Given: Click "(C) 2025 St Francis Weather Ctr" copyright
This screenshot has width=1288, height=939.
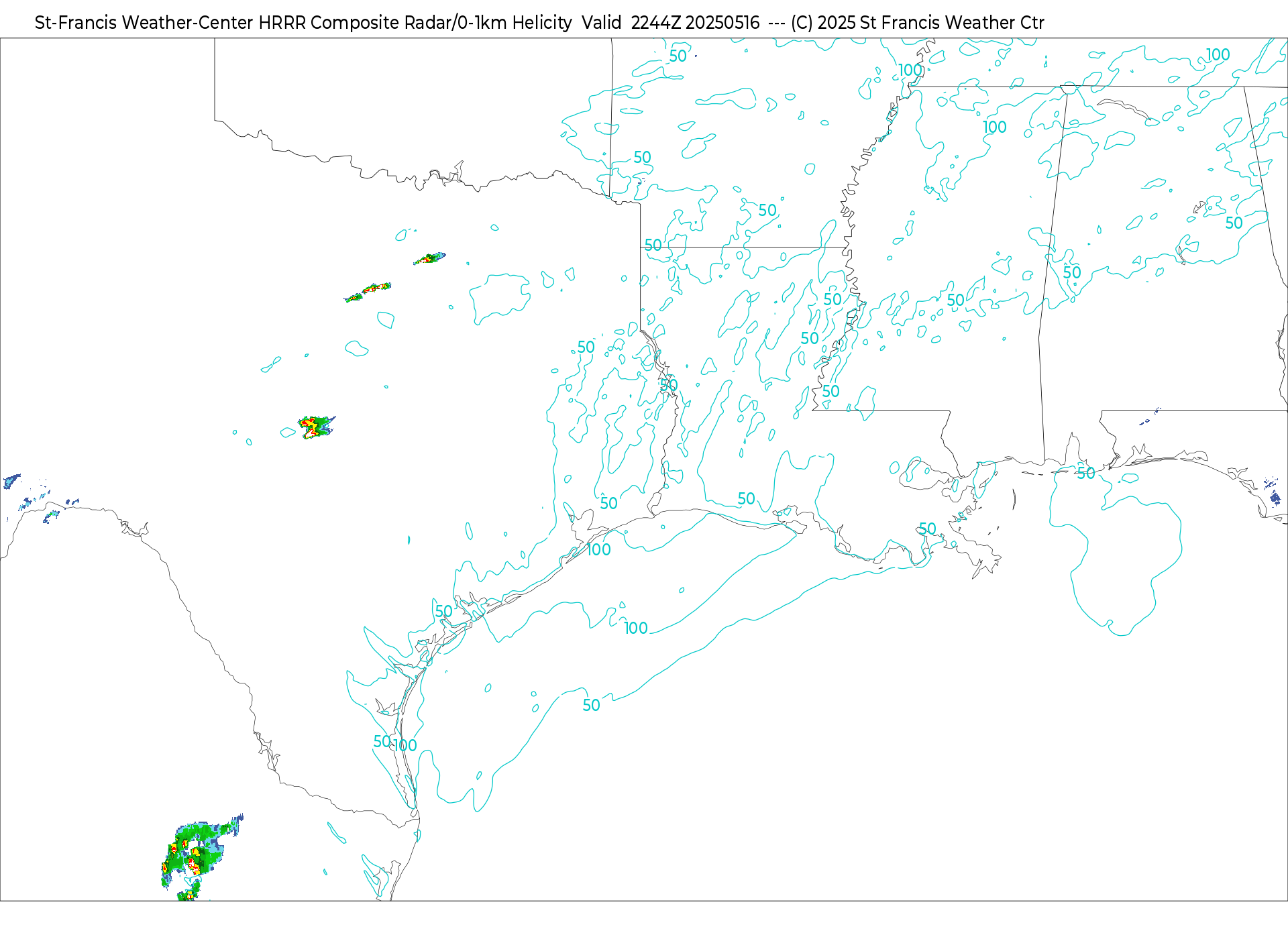Looking at the screenshot, I should point(918,23).
